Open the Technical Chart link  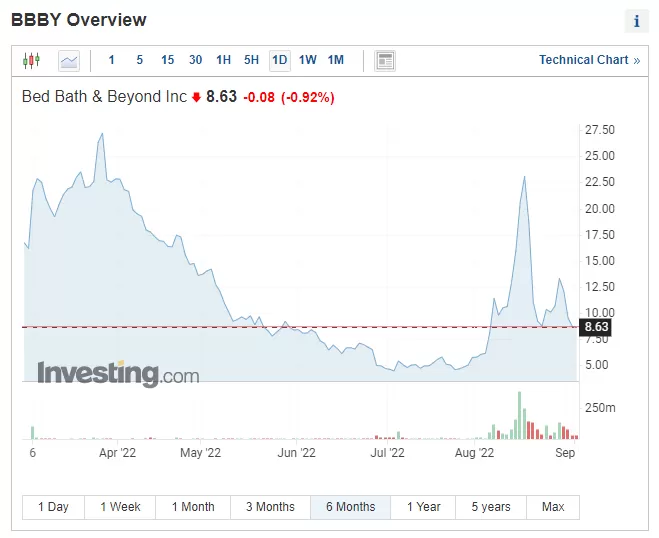tap(589, 60)
